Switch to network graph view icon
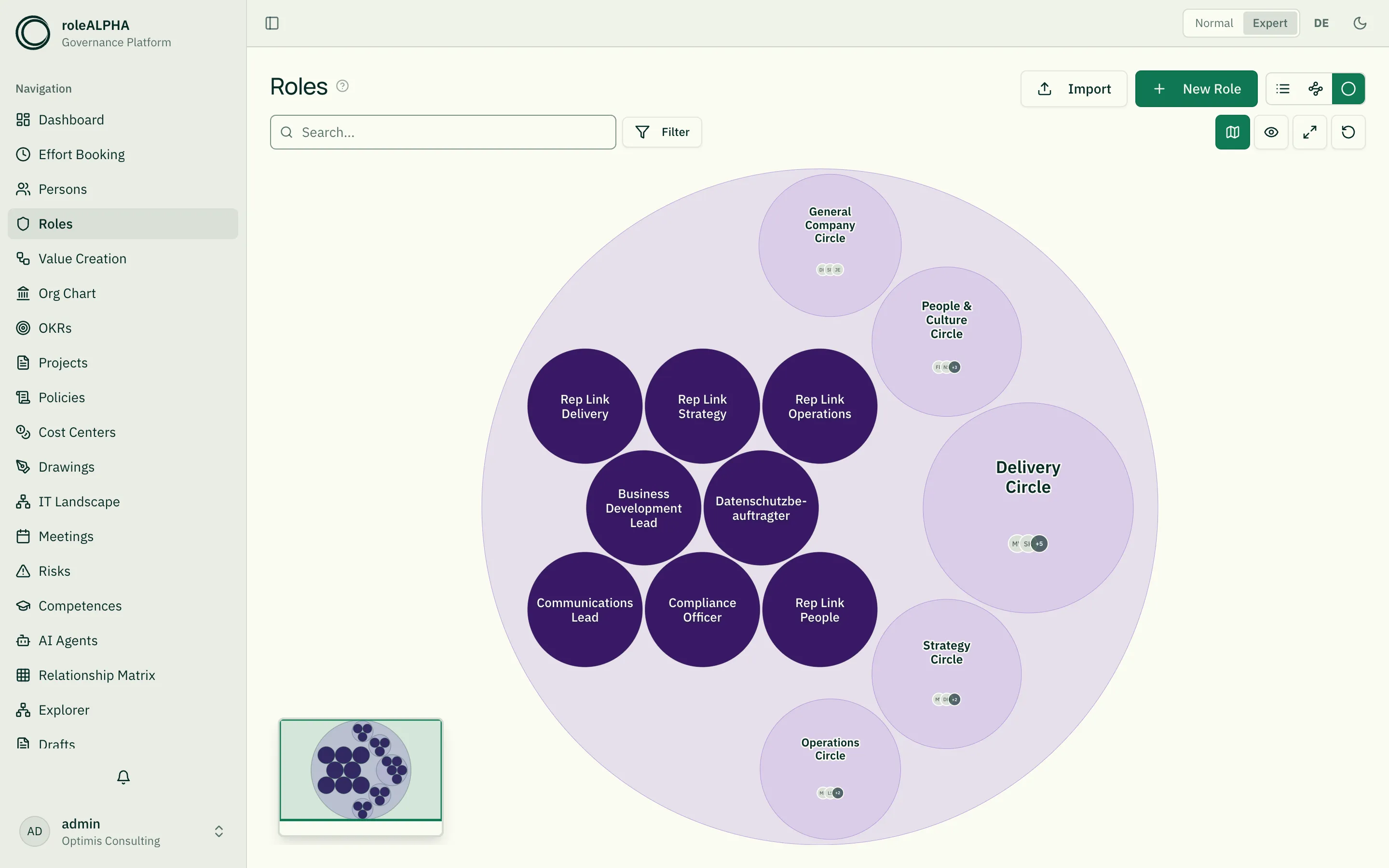Viewport: 1389px width, 868px height. pos(1316,89)
